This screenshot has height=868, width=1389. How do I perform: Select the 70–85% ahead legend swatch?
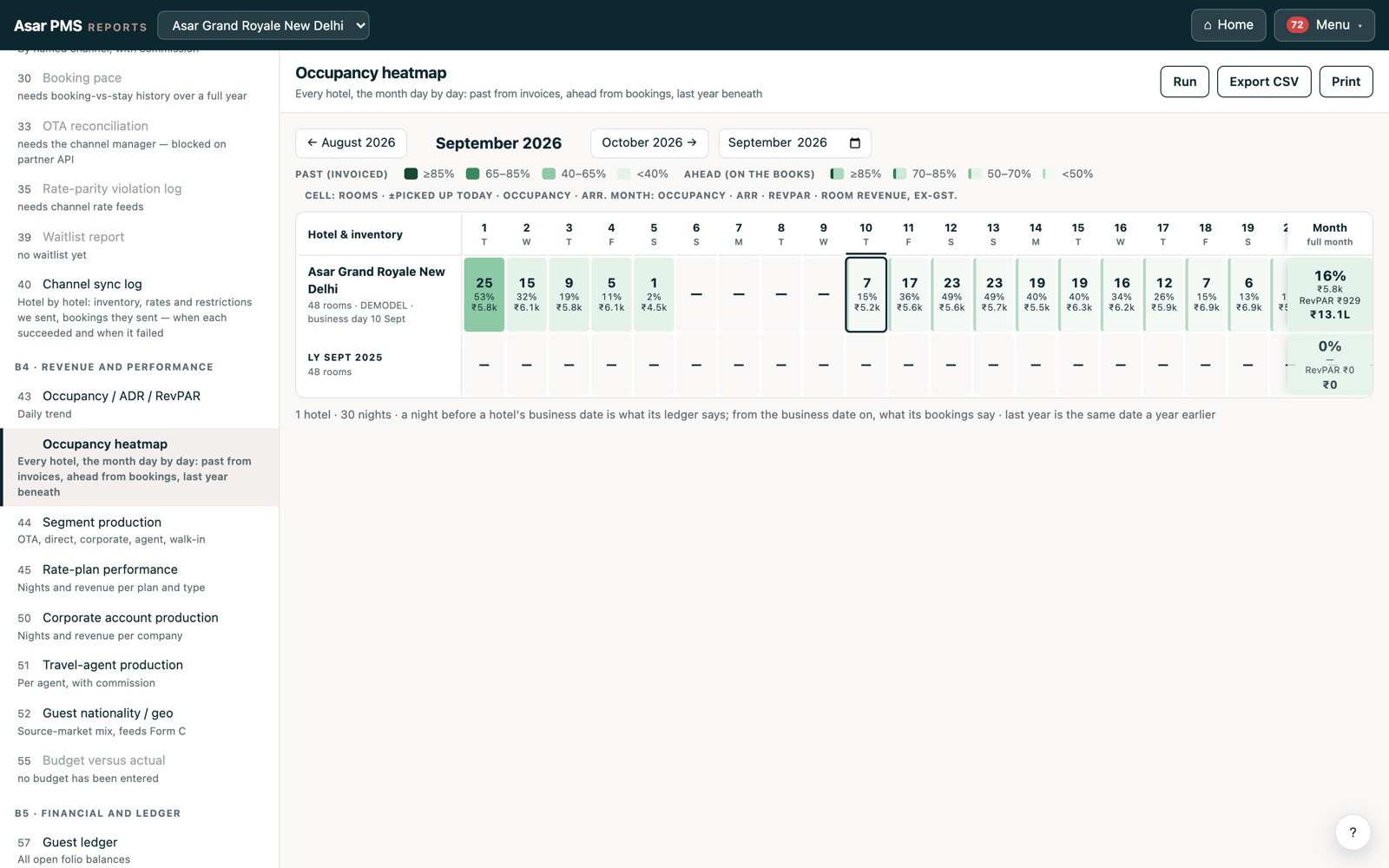coord(899,174)
